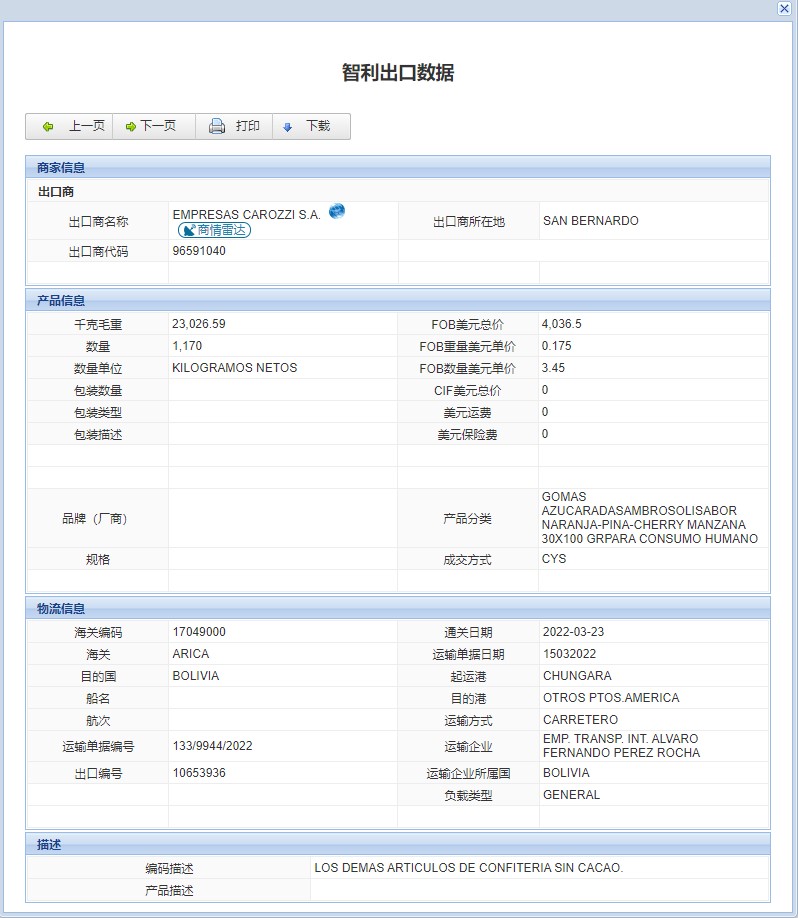Select exporter name EMPRESAS CAROZZI S.A.

coord(246,214)
